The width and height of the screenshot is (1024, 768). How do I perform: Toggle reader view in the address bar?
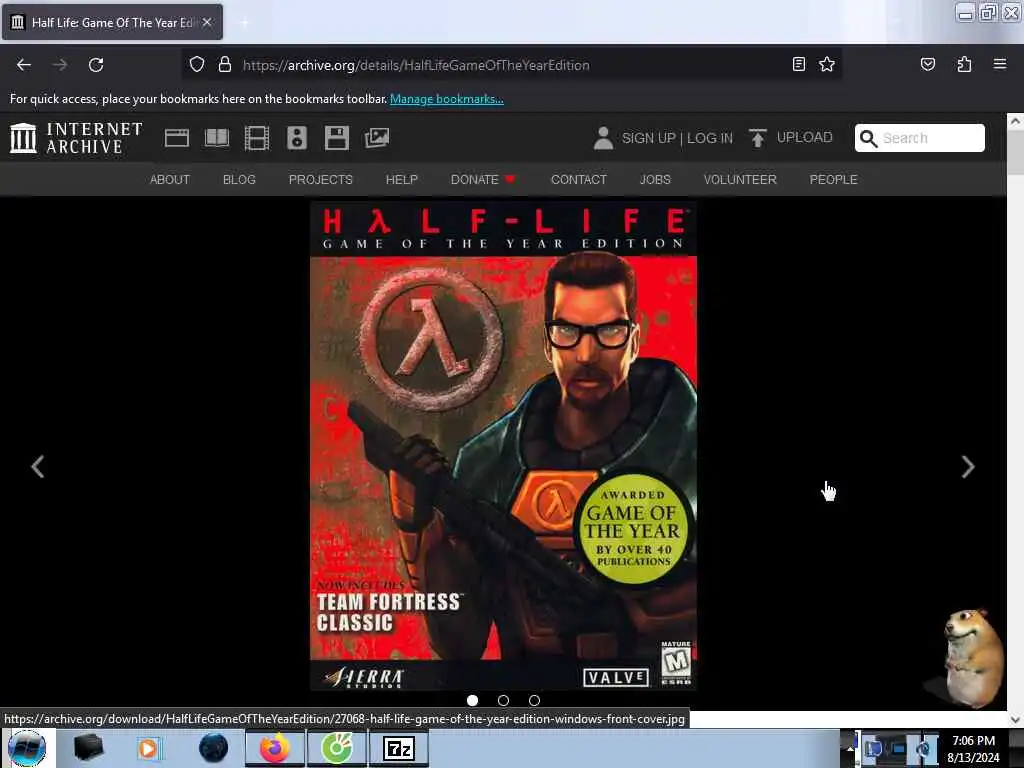coord(798,65)
